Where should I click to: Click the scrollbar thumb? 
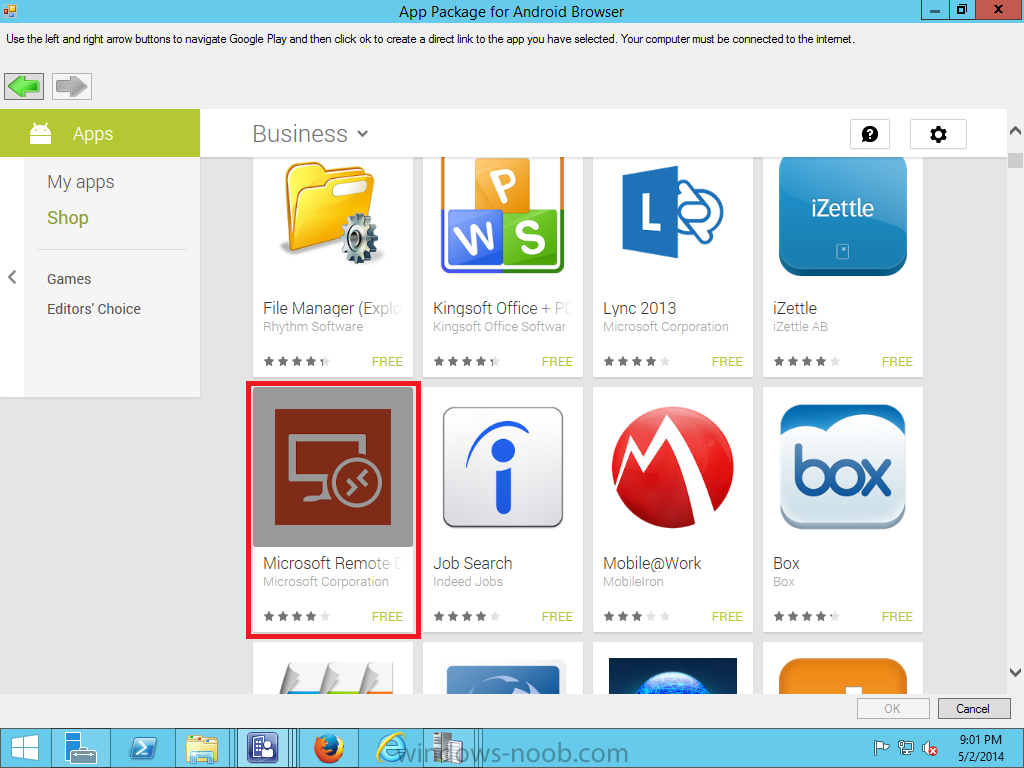(x=1015, y=160)
